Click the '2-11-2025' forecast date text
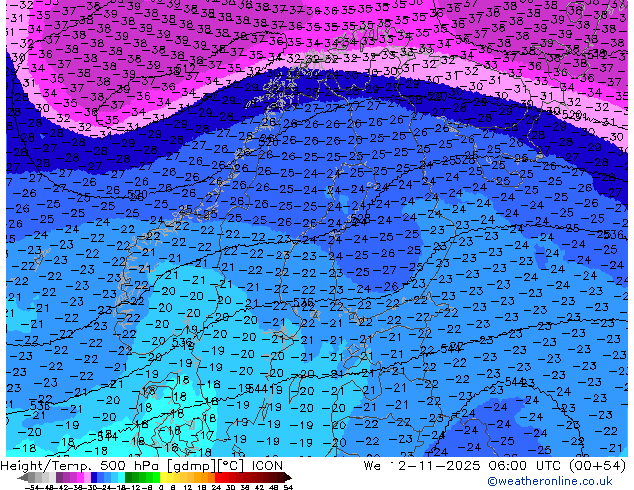634x490 pixels. [x=439, y=466]
